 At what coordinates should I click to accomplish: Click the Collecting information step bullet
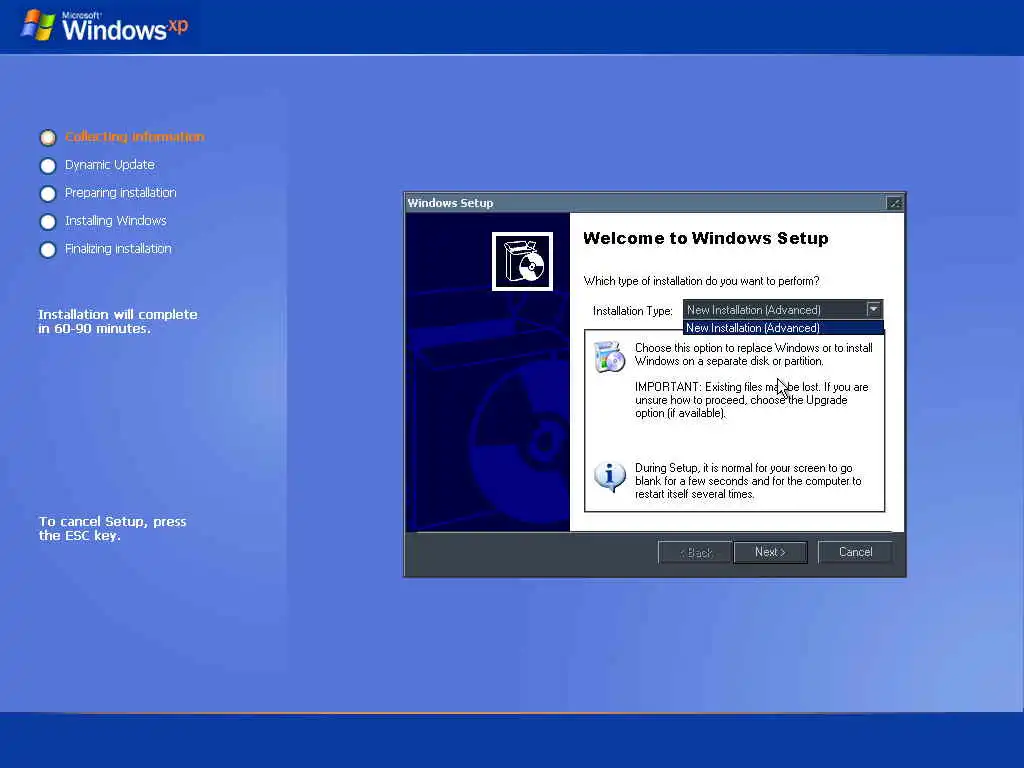click(48, 137)
